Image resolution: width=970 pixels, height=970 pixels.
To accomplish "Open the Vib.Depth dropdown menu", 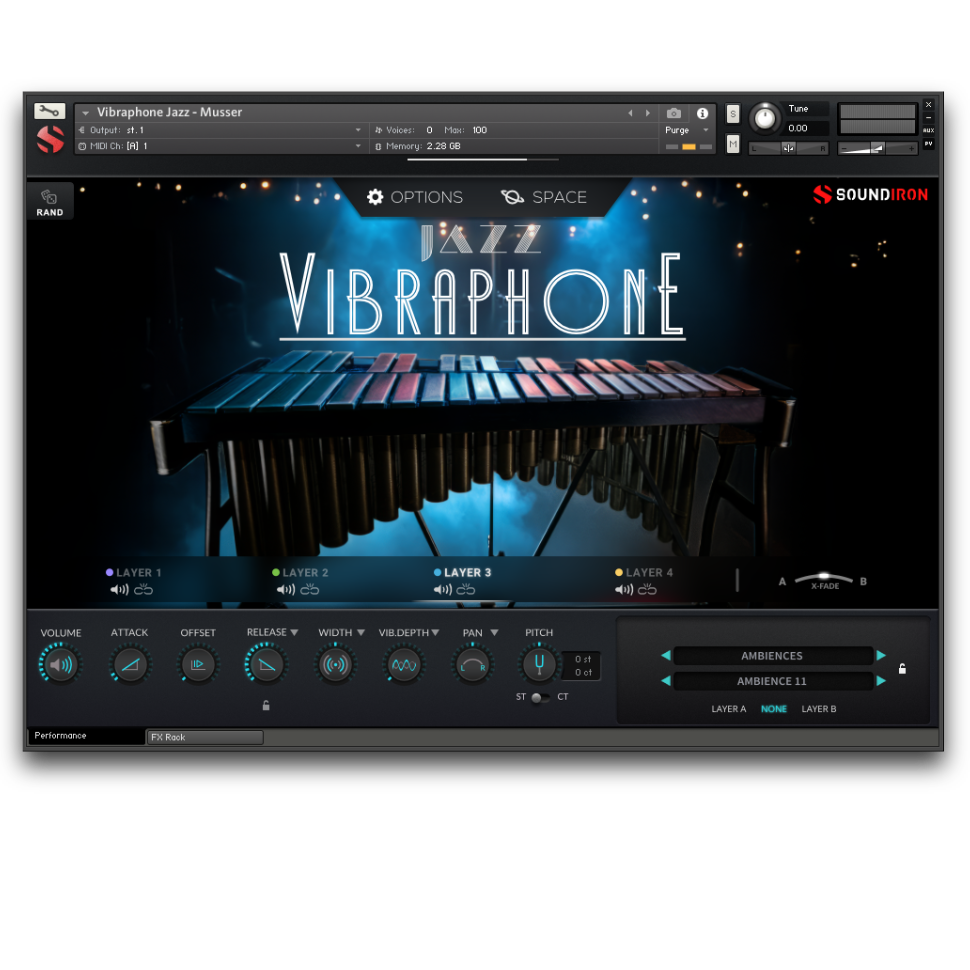I will [x=435, y=632].
